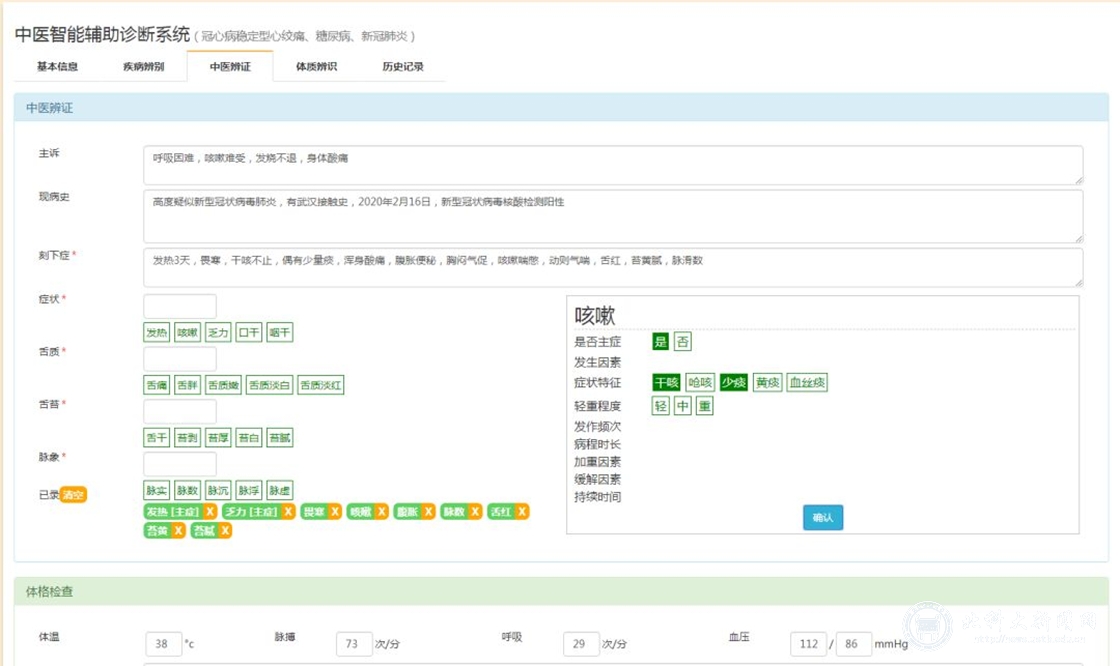Focus the 现病史 text area

coord(613,216)
